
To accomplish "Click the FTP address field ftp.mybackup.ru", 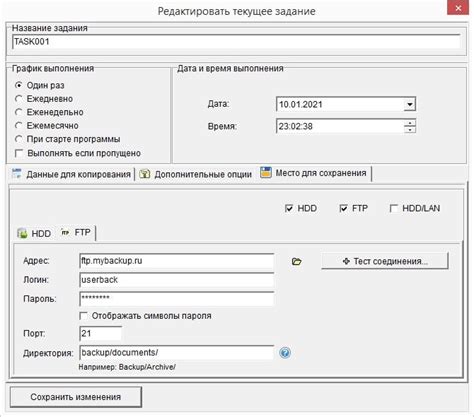I will pos(177,261).
